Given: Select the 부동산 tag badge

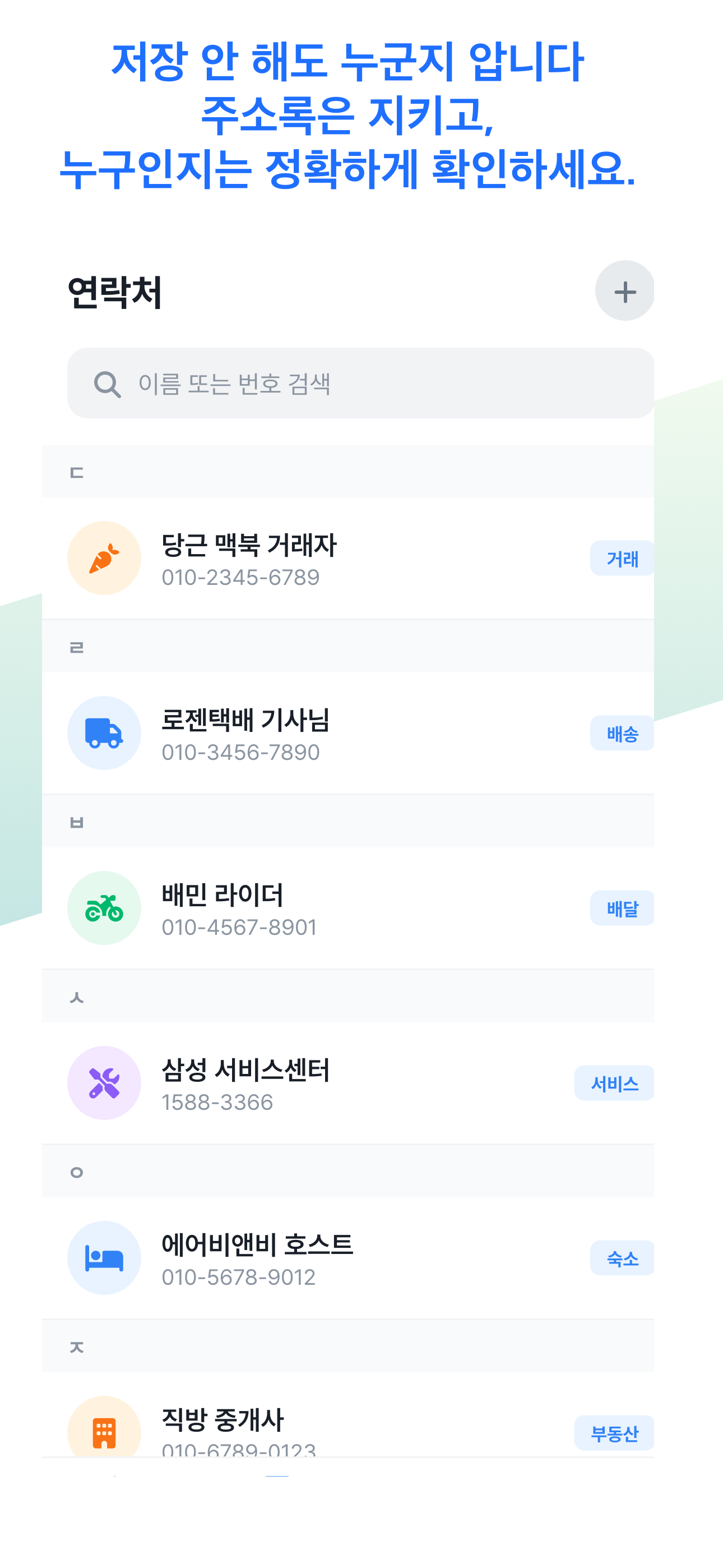Looking at the screenshot, I should [x=614, y=1433].
